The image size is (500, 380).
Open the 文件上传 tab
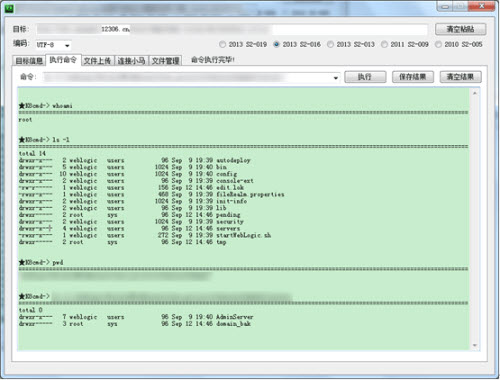(97, 61)
